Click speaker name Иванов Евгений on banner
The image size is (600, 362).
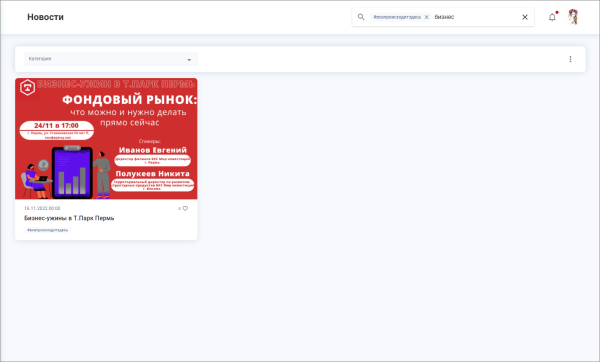153,150
